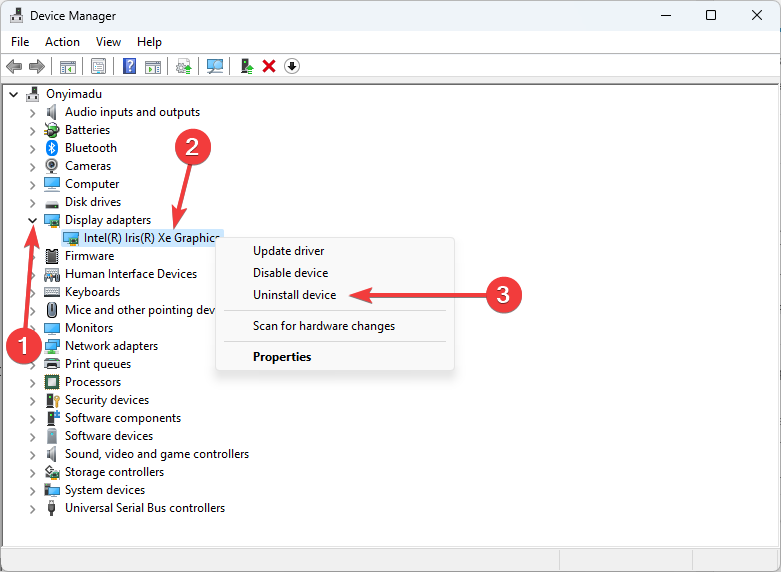This screenshot has width=781, height=572.
Task: Choose Properties from context menu
Action: click(282, 357)
